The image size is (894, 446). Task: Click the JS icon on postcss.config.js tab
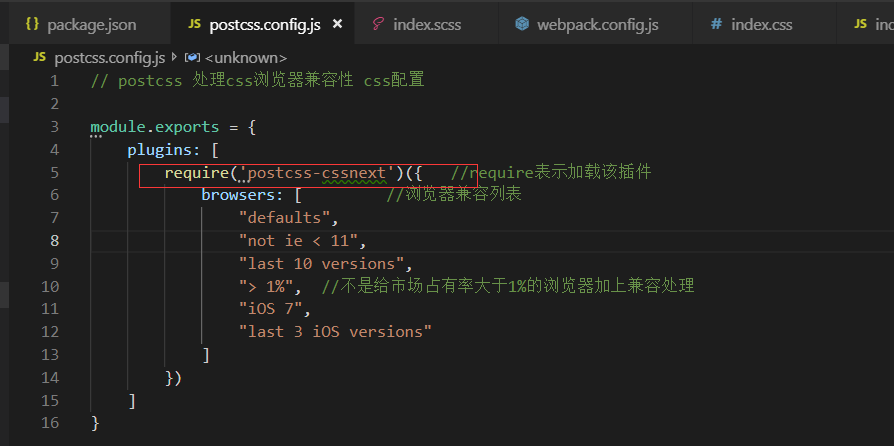point(194,23)
